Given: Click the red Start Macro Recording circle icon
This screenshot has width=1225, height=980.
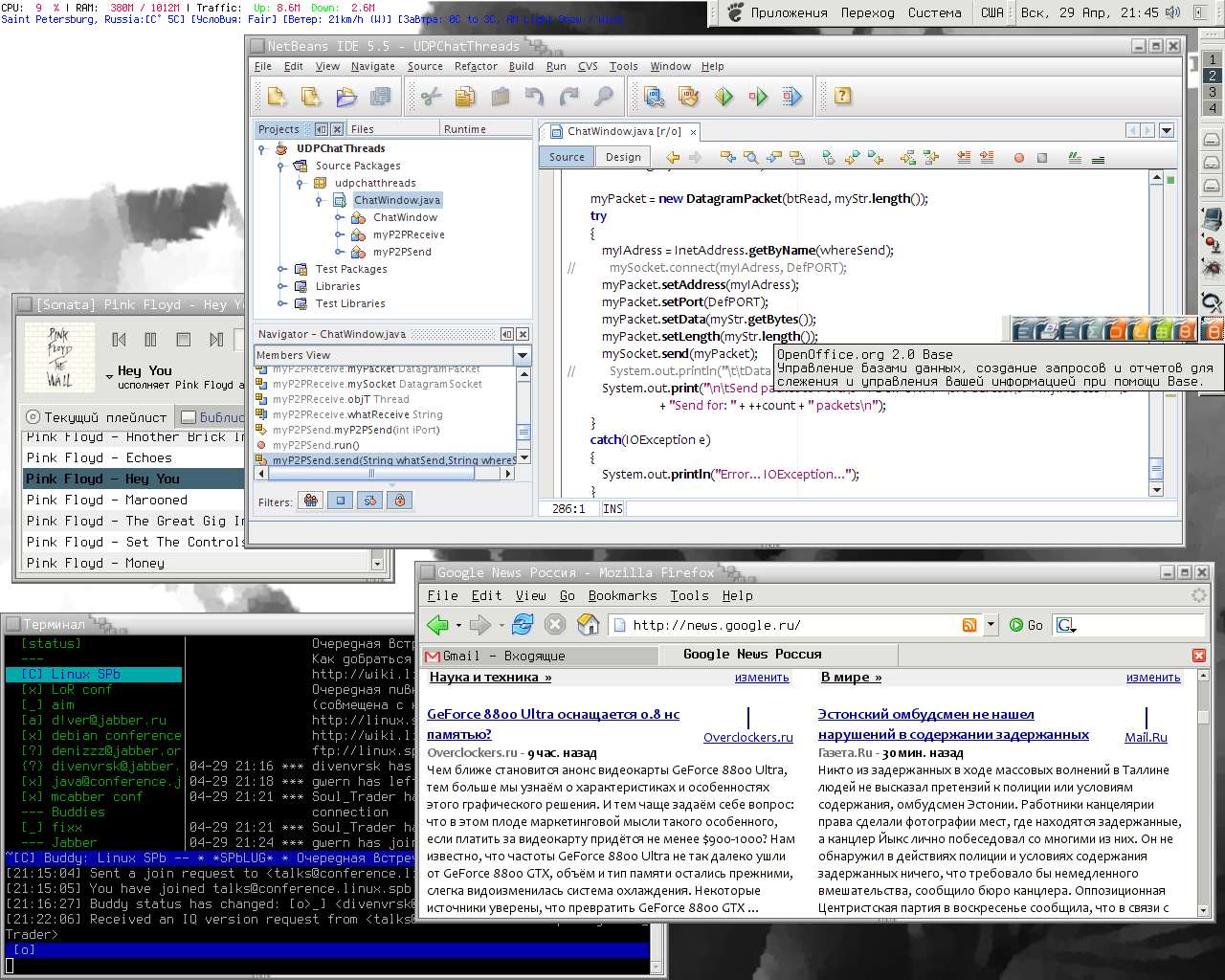Looking at the screenshot, I should click(1019, 157).
